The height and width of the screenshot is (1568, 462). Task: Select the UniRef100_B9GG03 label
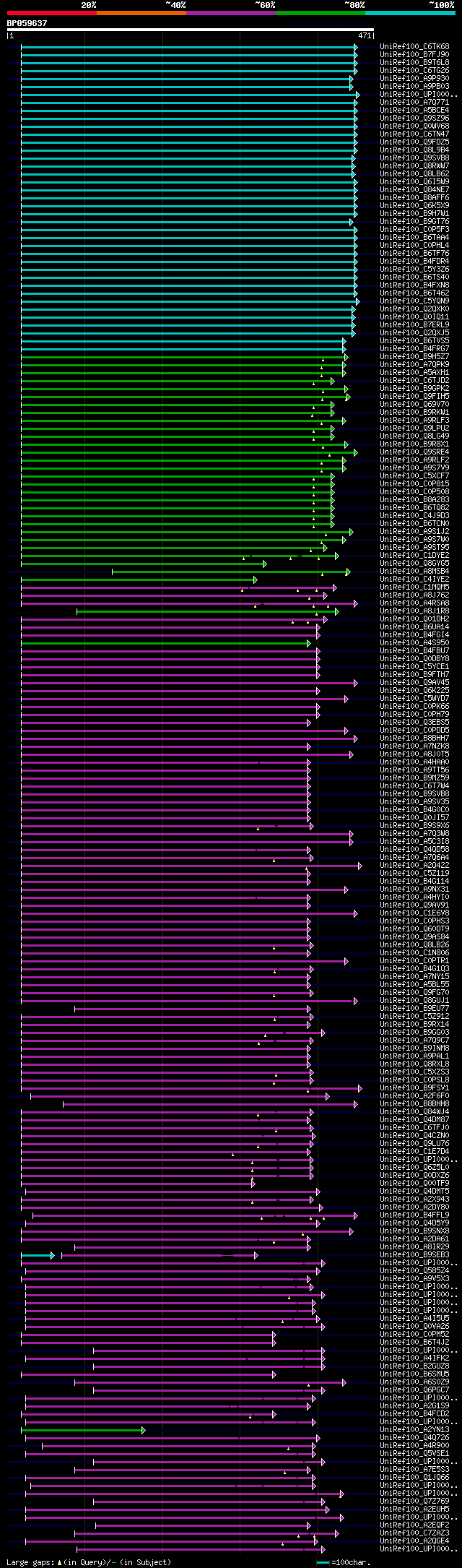pos(414,1033)
